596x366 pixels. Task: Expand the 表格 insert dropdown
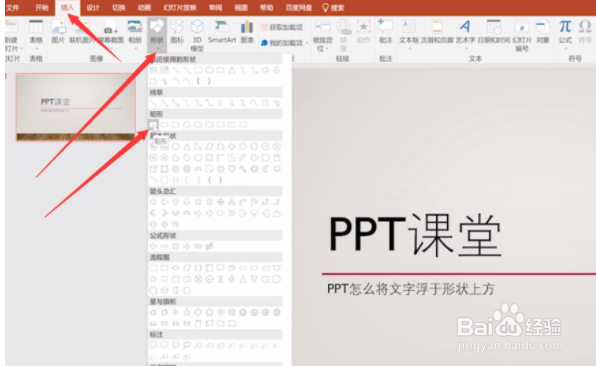[x=36, y=35]
